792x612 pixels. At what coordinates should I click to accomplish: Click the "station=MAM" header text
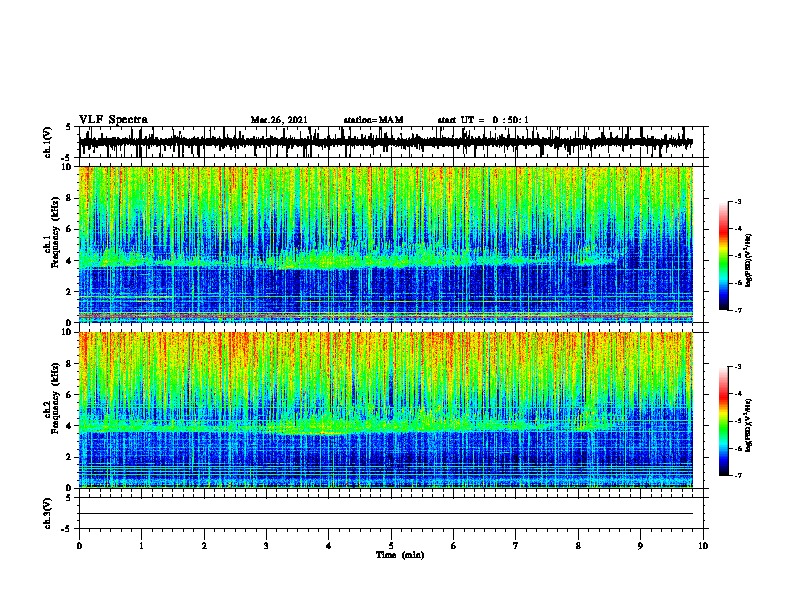[x=373, y=120]
